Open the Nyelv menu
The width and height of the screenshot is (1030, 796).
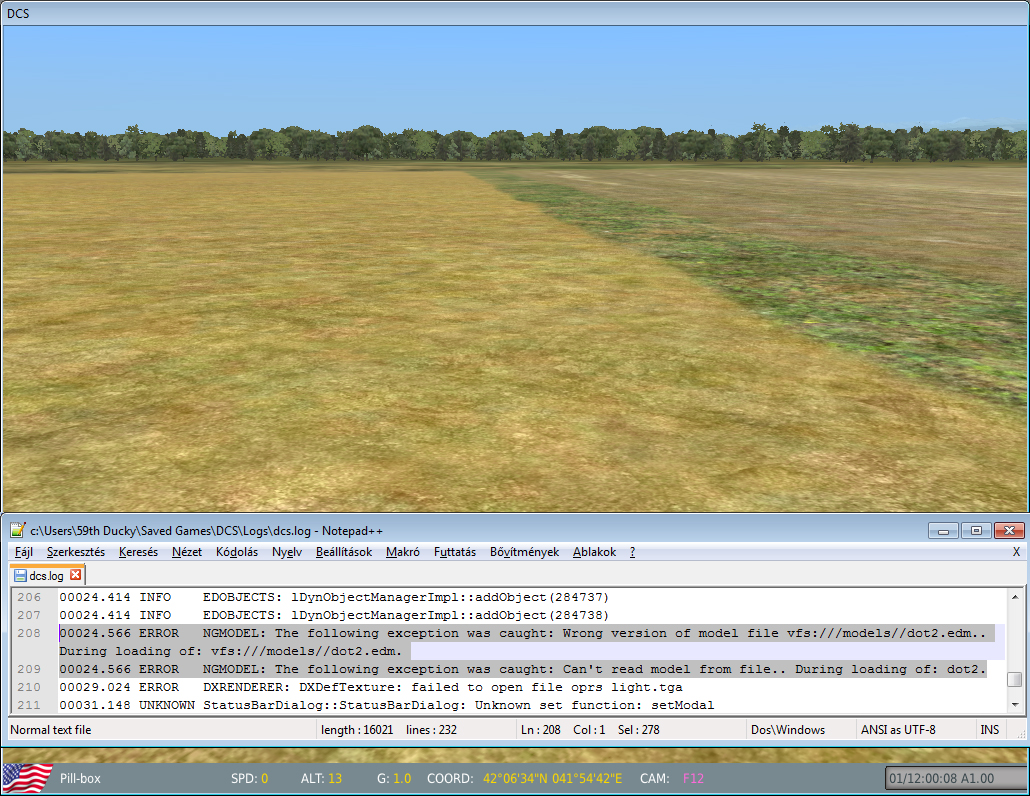coord(286,552)
